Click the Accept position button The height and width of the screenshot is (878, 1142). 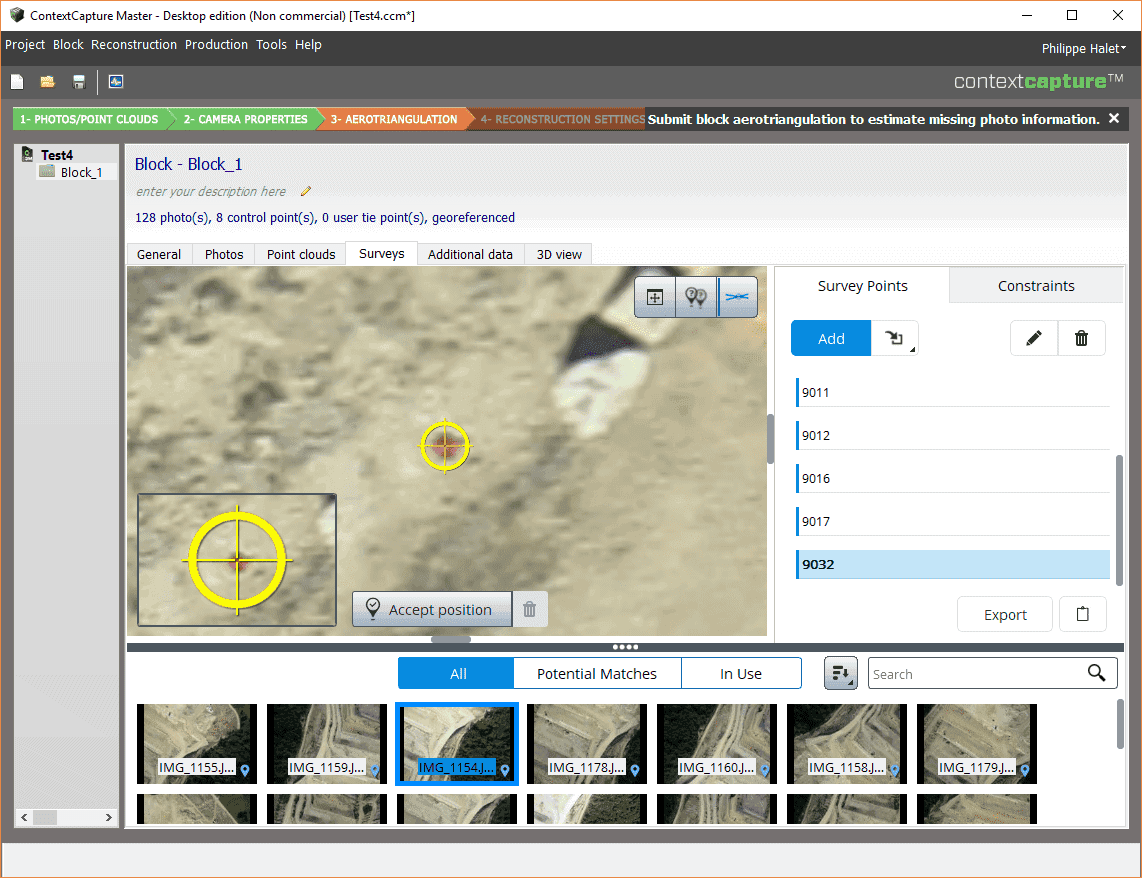click(x=431, y=609)
